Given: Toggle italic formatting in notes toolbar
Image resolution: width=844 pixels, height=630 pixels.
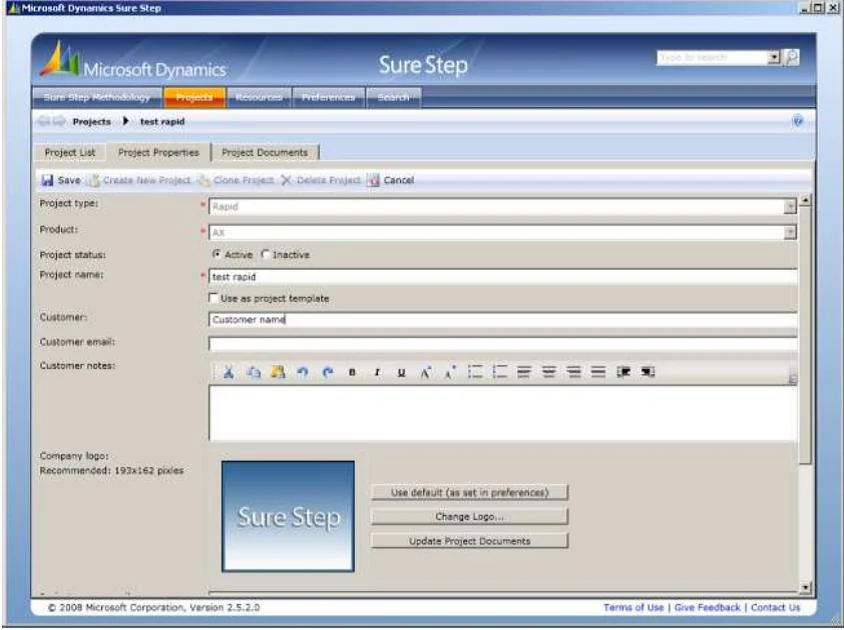Looking at the screenshot, I should click(377, 372).
